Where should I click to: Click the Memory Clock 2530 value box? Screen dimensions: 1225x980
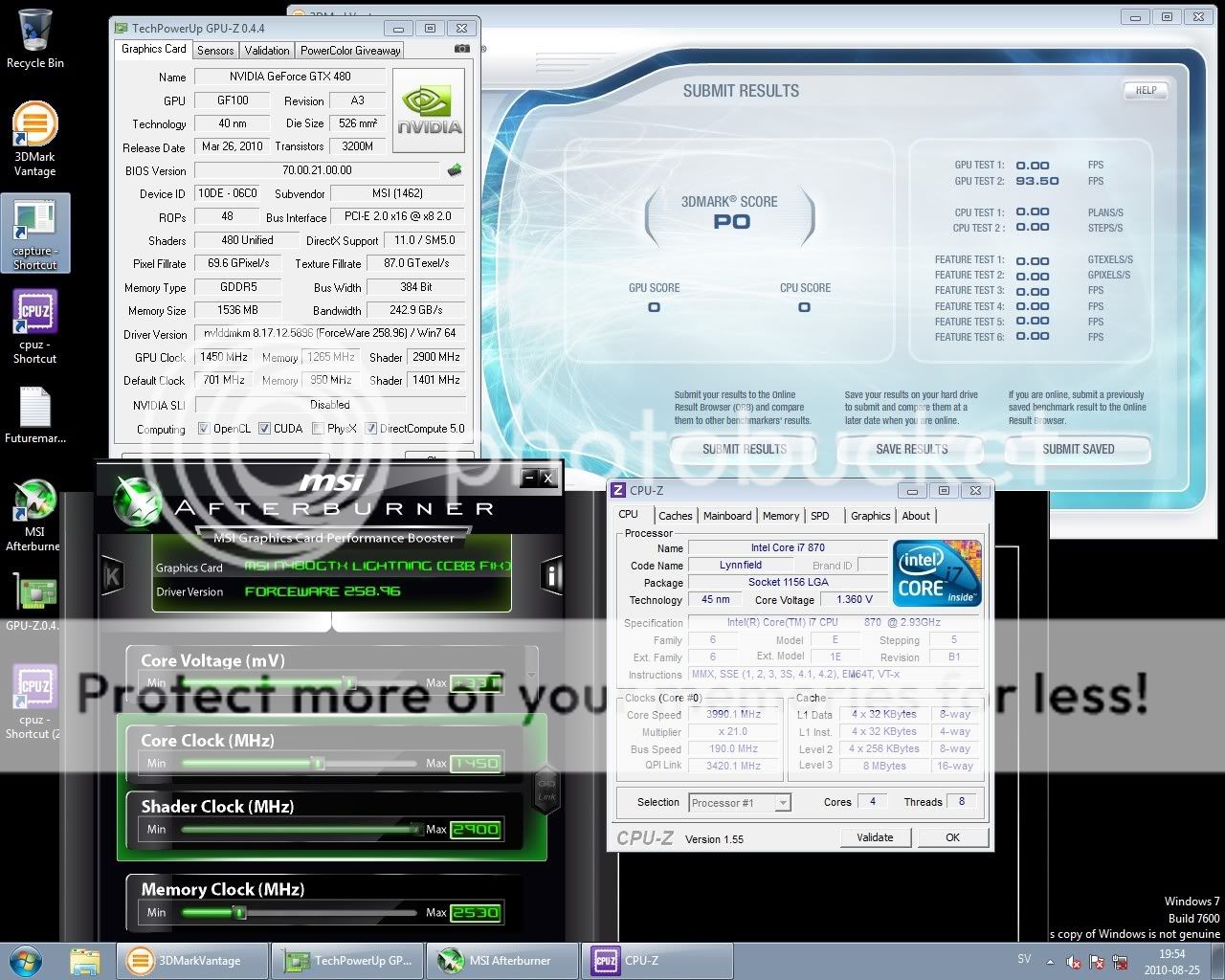pyautogui.click(x=476, y=912)
